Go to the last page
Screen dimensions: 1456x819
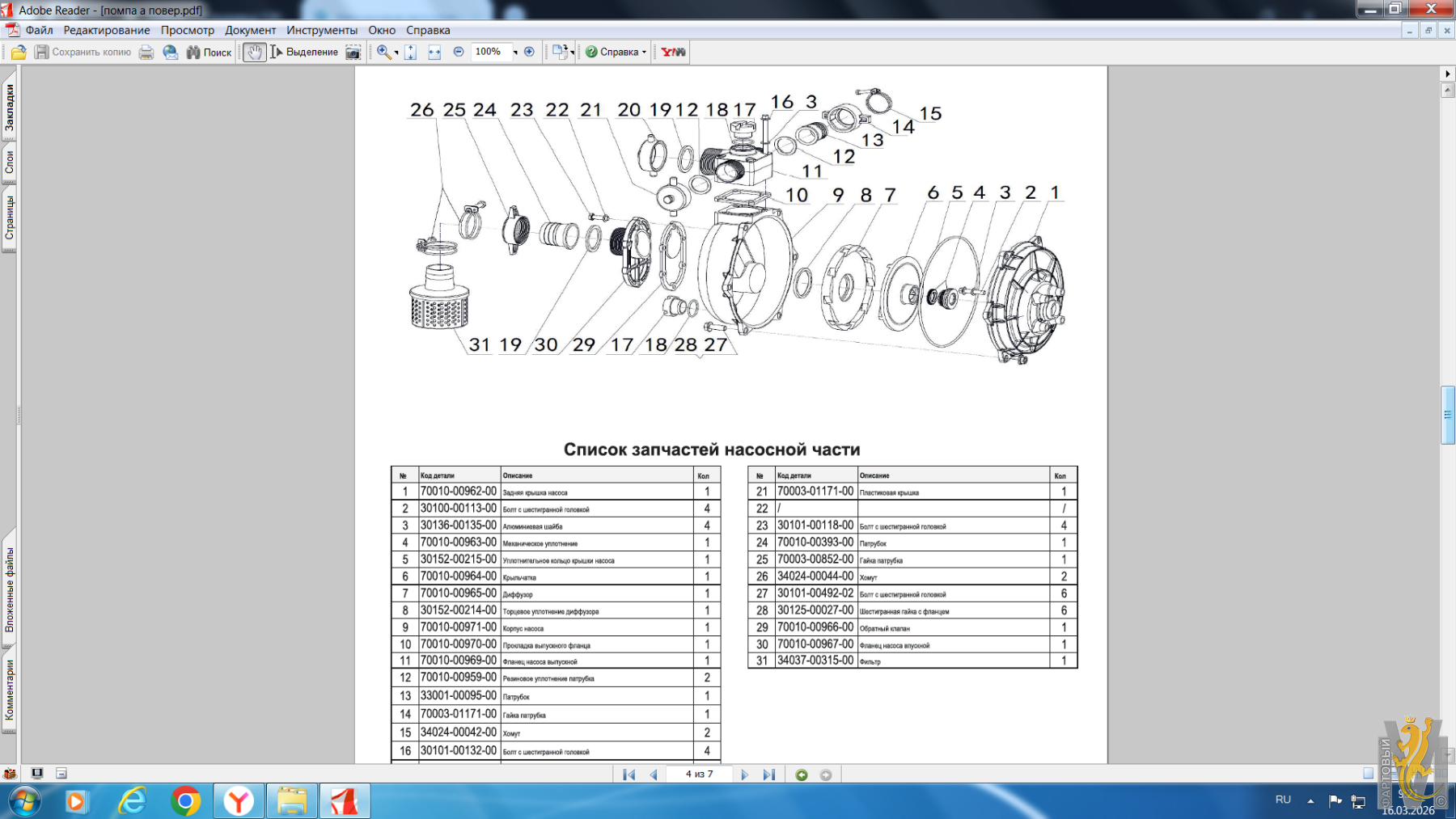(768, 775)
